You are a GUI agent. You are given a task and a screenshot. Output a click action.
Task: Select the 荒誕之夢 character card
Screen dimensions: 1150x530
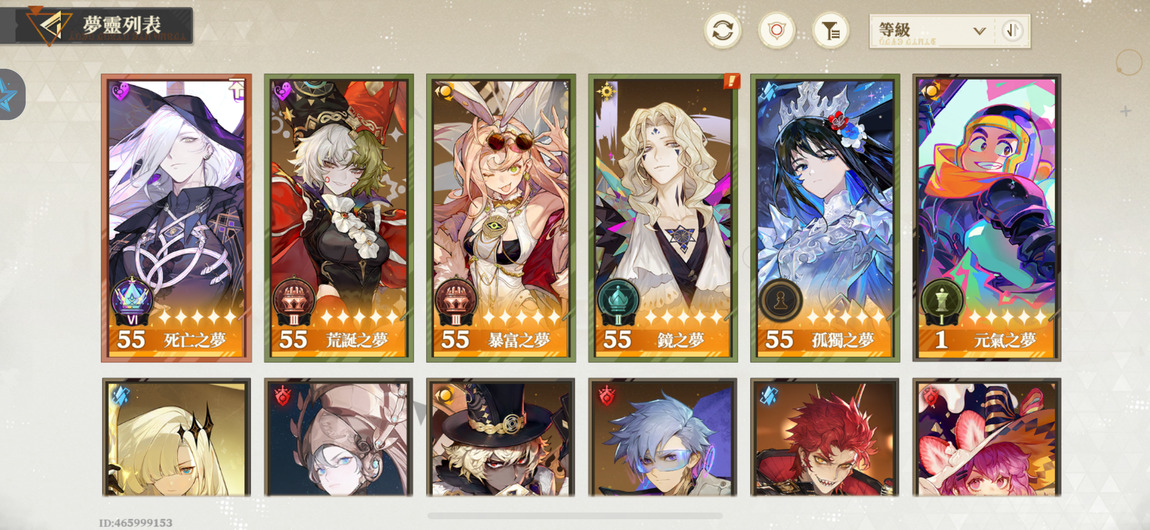338,218
